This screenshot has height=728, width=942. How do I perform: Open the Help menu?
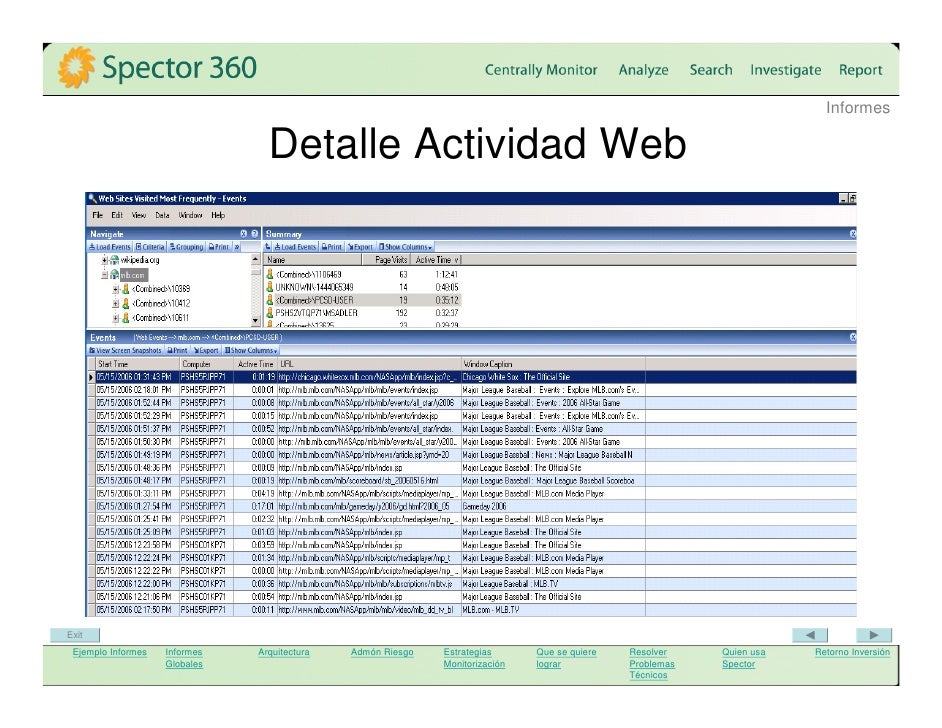[x=218, y=215]
